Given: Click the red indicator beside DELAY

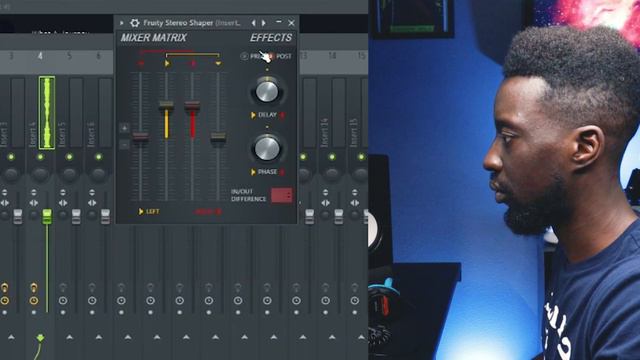Looking at the screenshot, I should point(282,116).
